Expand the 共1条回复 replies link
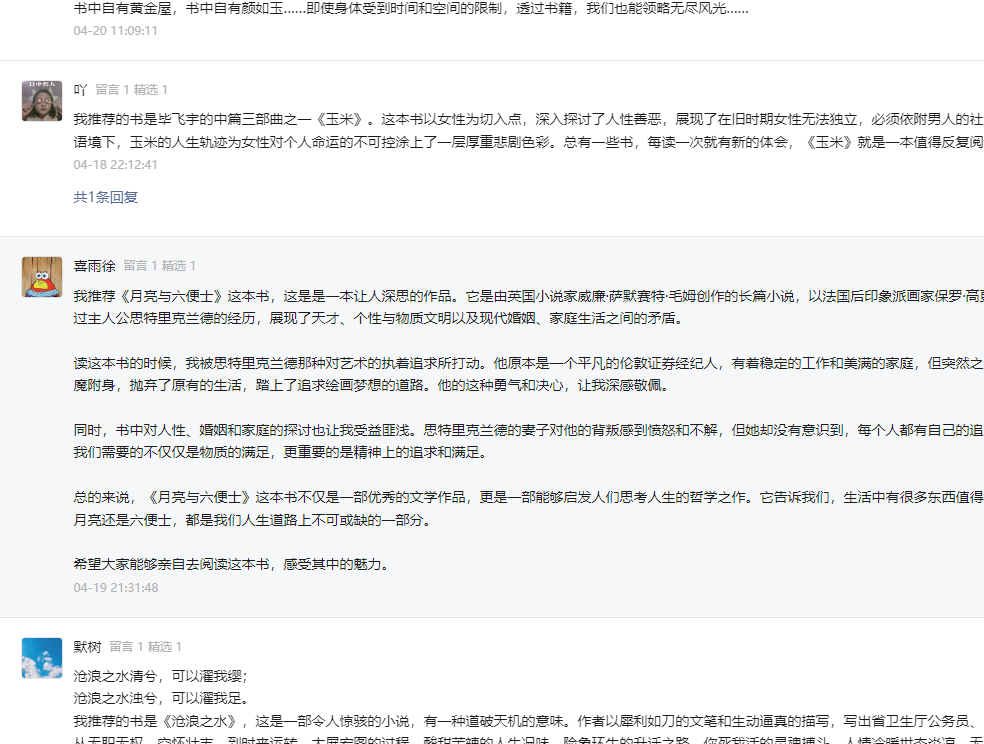Image resolution: width=984 pixels, height=744 pixels. point(105,197)
